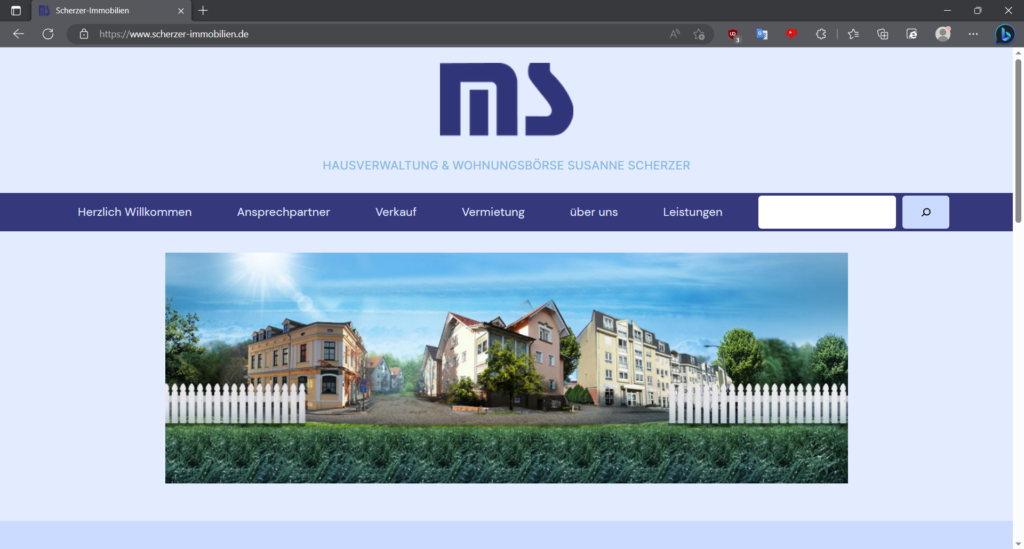This screenshot has width=1024, height=549.
Task: Reload the page with the refresh icon
Action: point(48,34)
